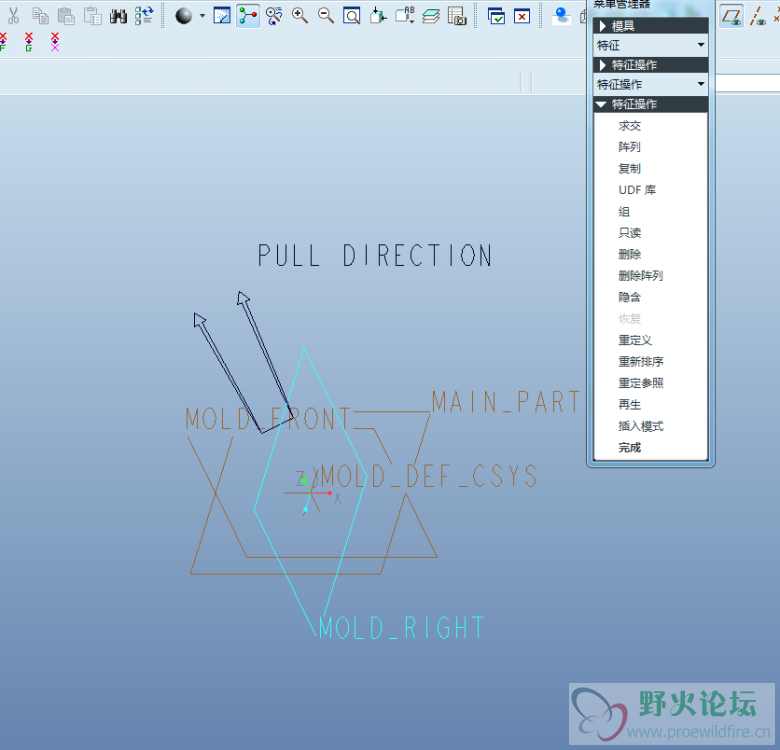Click the Repaint screen icon
The height and width of the screenshot is (750, 780).
(222, 16)
